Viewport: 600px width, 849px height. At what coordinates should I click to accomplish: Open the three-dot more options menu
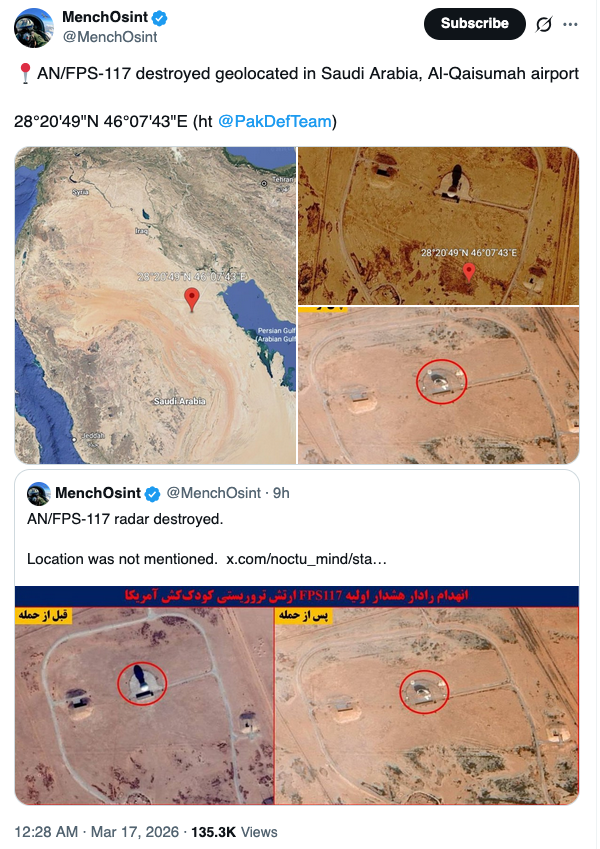click(x=570, y=24)
